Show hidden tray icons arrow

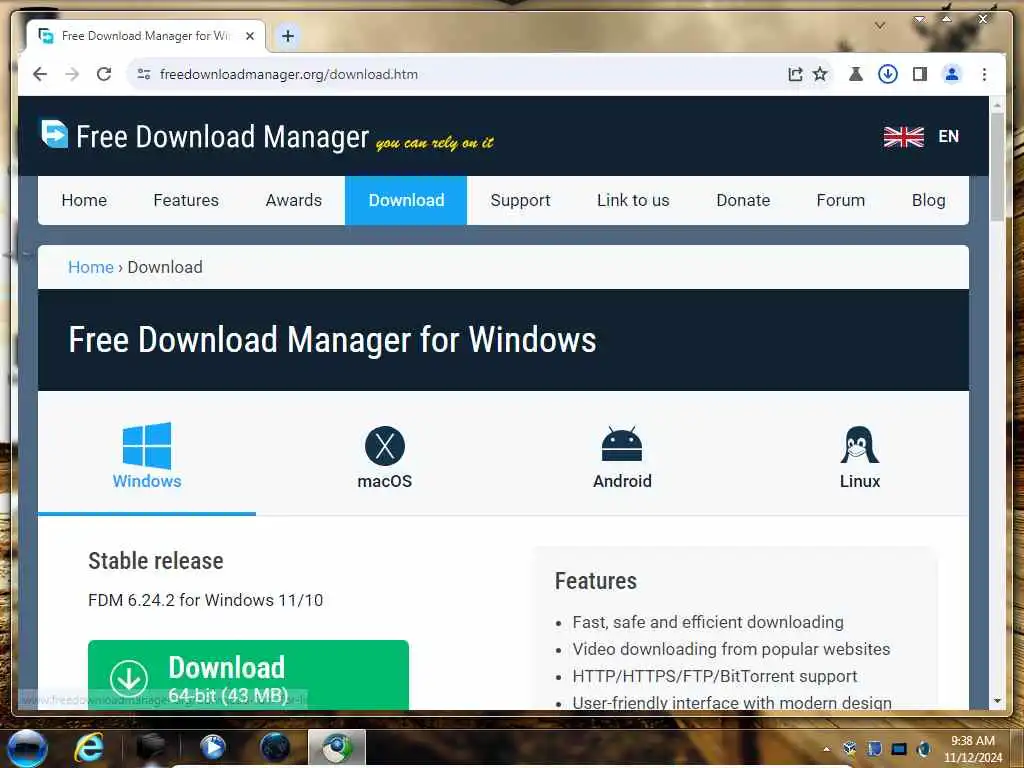[x=826, y=749]
